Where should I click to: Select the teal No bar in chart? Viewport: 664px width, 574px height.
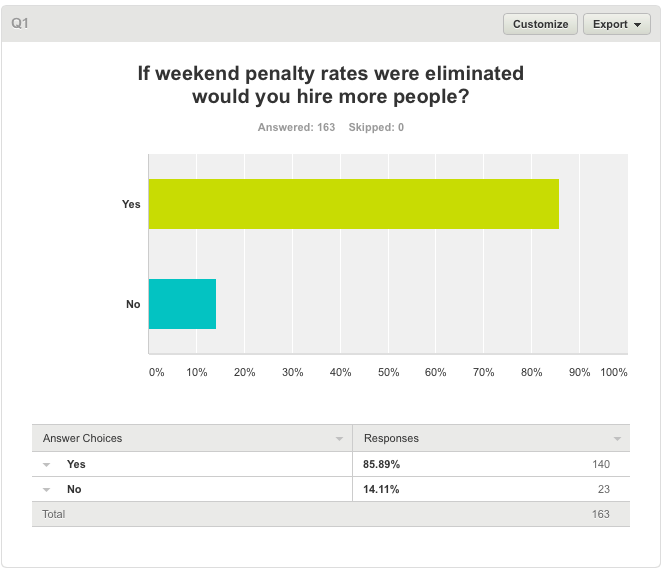click(x=182, y=304)
